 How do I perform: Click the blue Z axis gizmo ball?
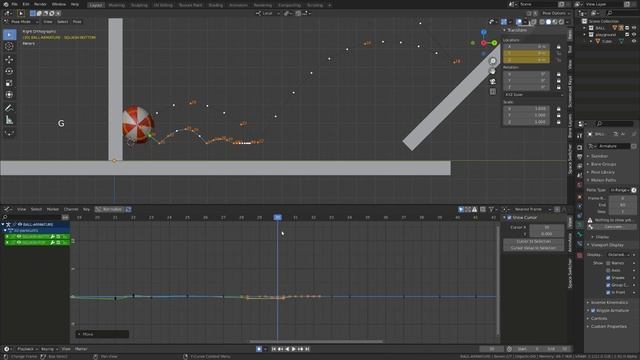pos(484,32)
